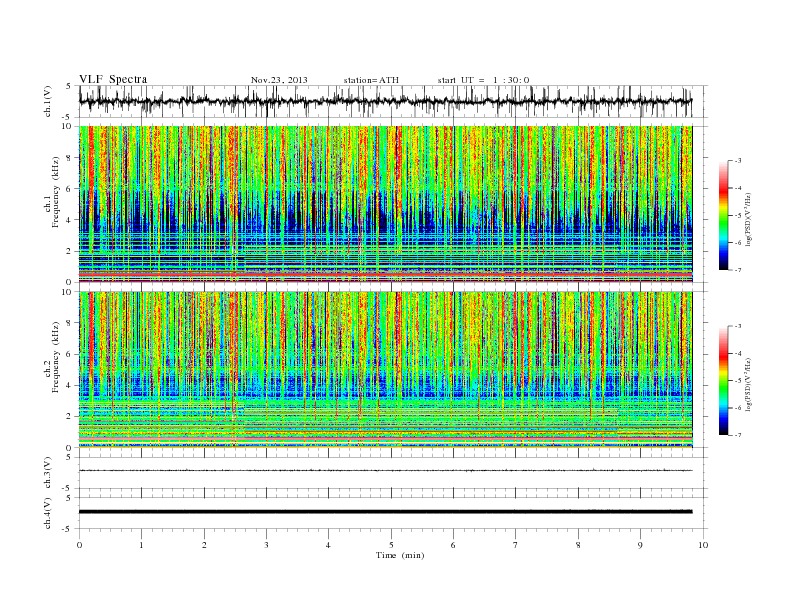The height and width of the screenshot is (612, 792).
Task: Click the "7" tick on the time axis
Action: [516, 545]
